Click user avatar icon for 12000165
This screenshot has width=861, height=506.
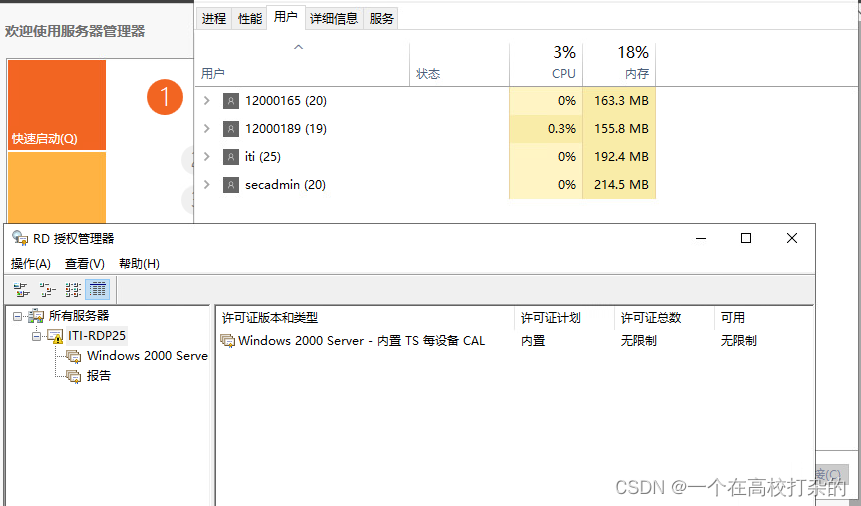[x=231, y=101]
